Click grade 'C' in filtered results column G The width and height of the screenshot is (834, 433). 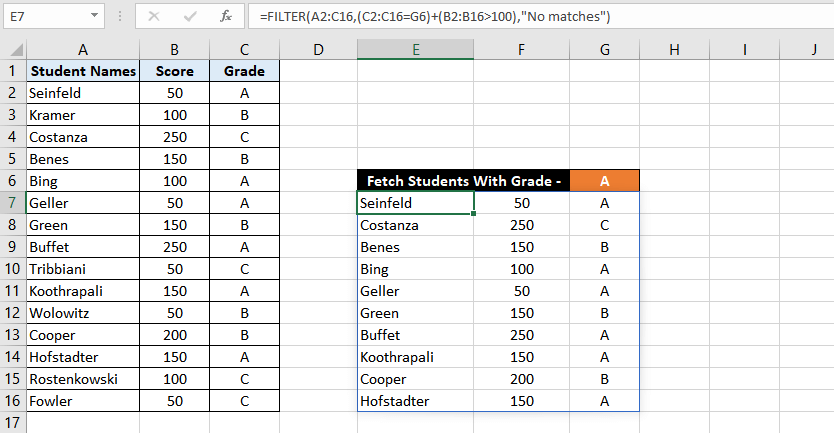coord(604,225)
